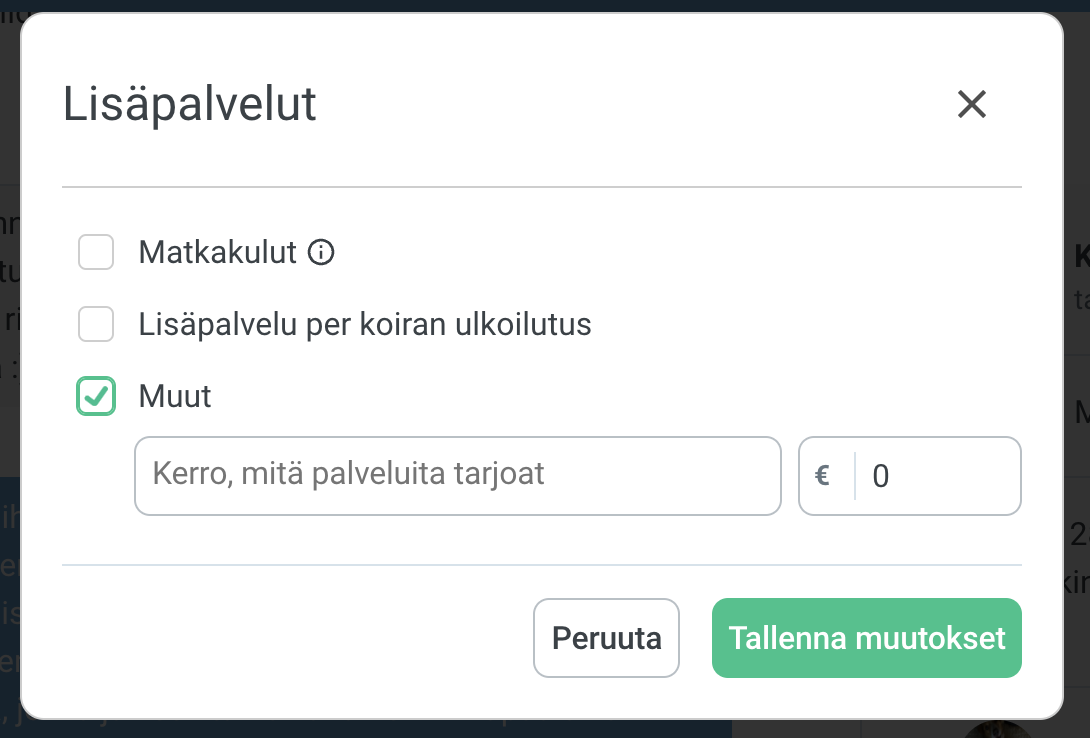Tick Lisäpalvelu per koiran ulkoilutus checkbox

coord(96,324)
